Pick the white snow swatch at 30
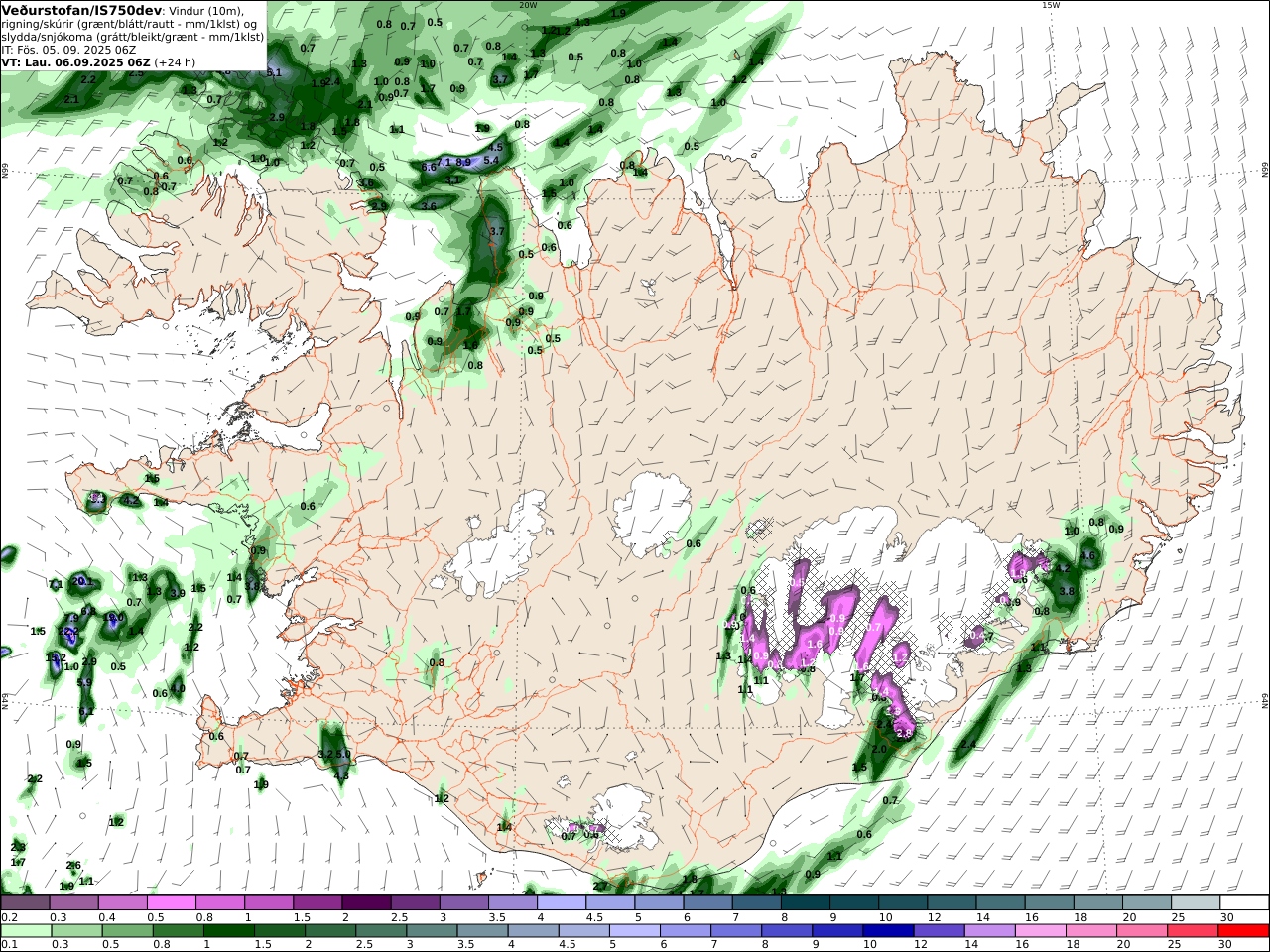The width and height of the screenshot is (1270, 952). [1244, 903]
